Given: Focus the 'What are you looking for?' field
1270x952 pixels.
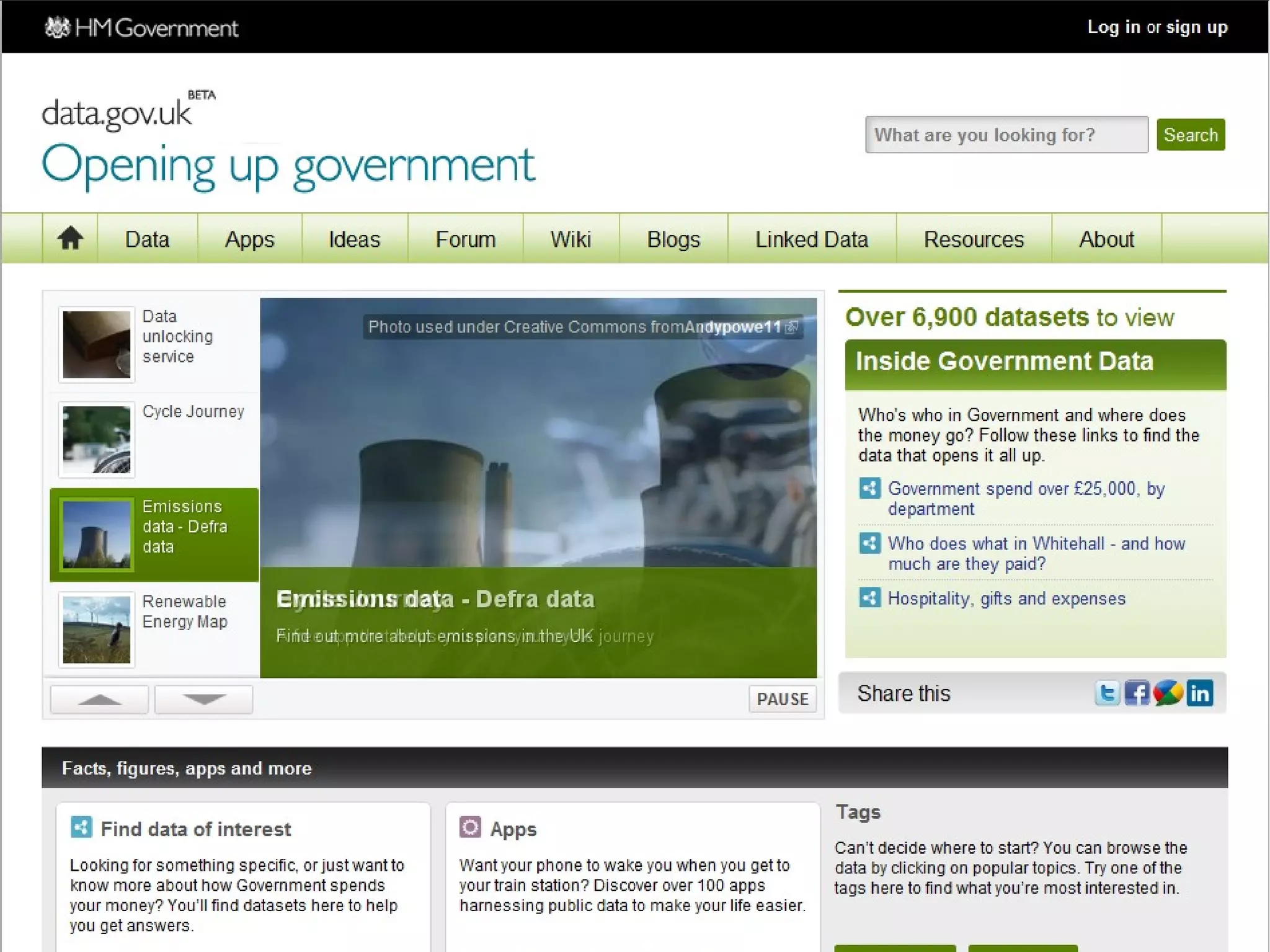Looking at the screenshot, I should (1006, 135).
